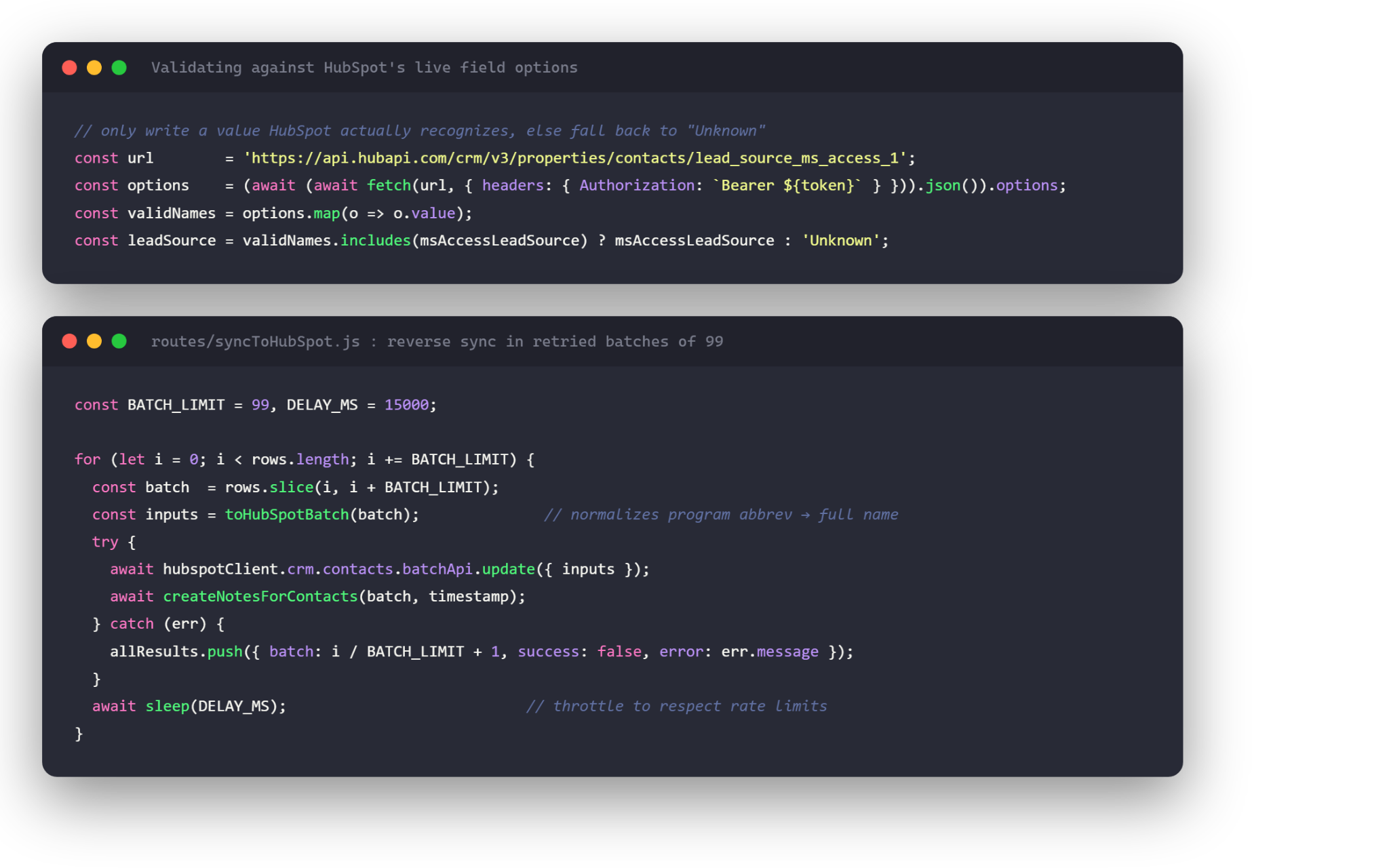Click the "toHubSpotBatch" function call
The width and height of the screenshot is (1389, 868).
(287, 515)
